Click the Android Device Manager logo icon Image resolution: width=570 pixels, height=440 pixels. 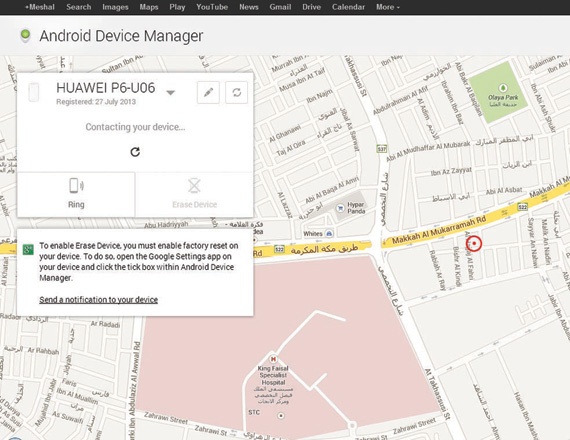(x=25, y=36)
